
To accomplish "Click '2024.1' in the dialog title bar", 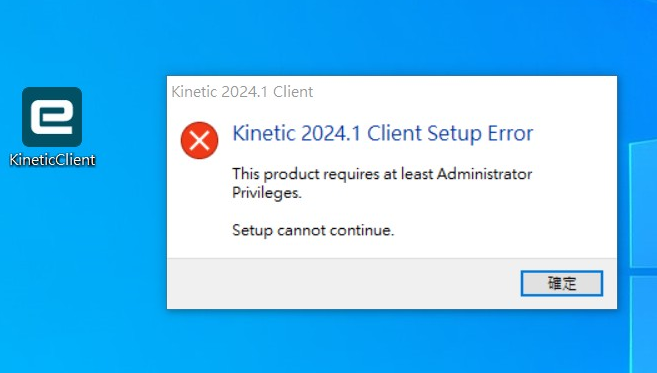I will click(x=244, y=92).
